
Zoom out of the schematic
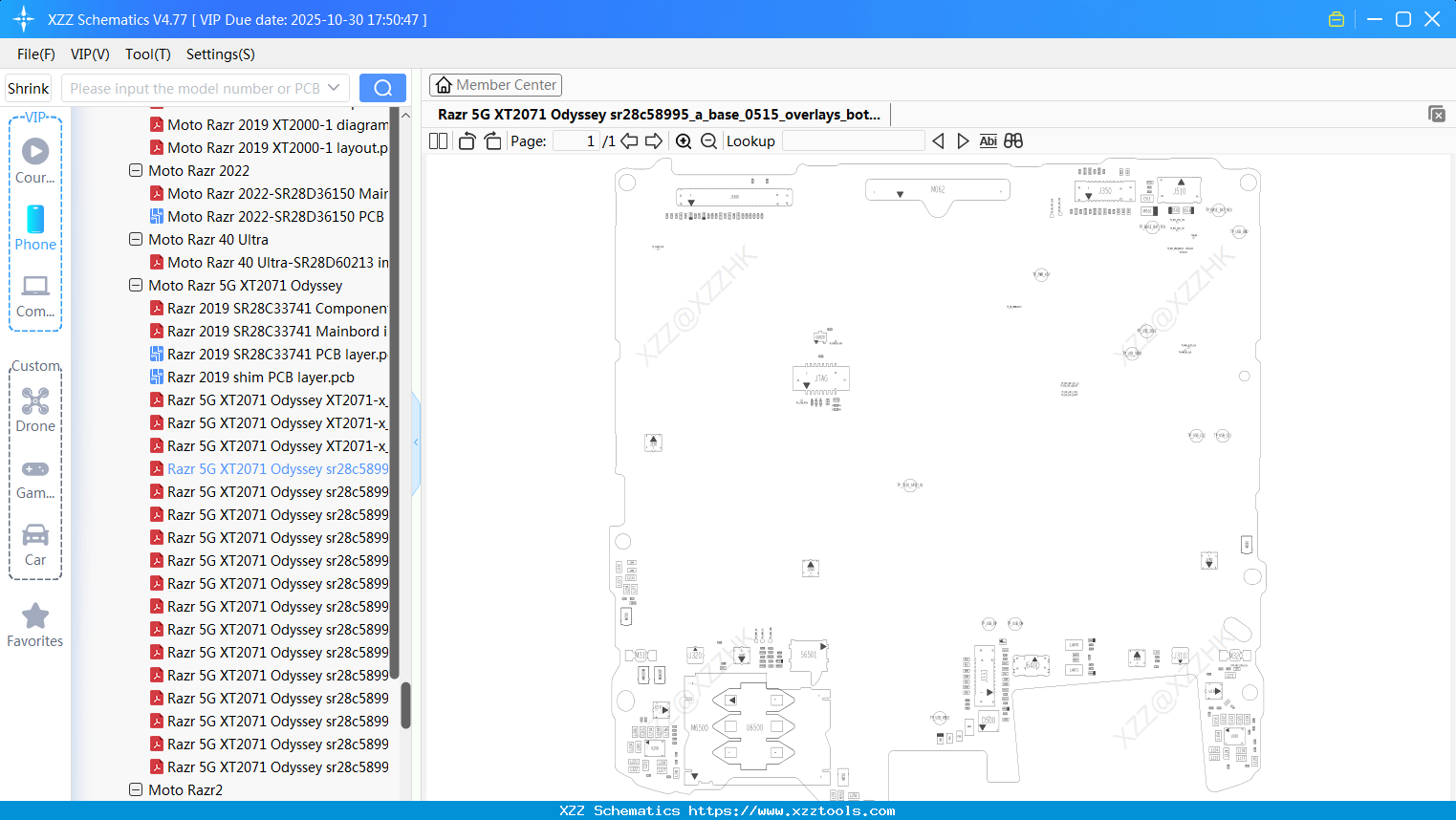708,141
